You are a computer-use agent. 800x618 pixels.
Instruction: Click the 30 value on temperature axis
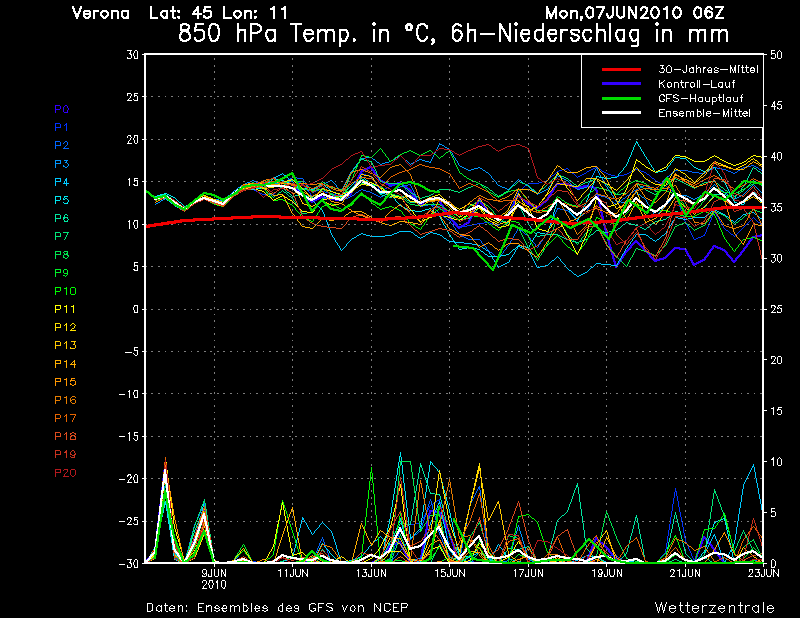click(132, 55)
